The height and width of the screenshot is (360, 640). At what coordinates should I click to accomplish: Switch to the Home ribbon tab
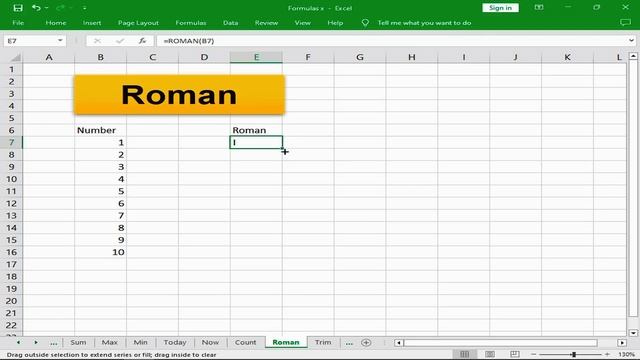pyautogui.click(x=56, y=23)
